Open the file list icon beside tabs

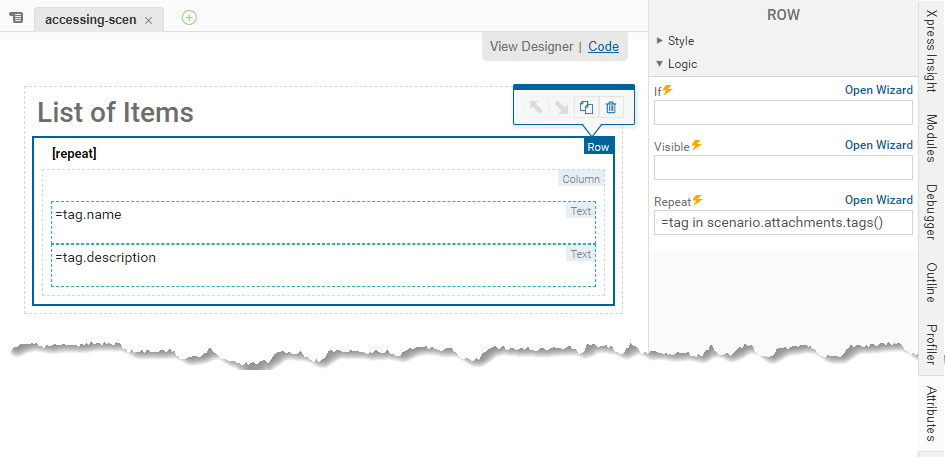[16, 19]
